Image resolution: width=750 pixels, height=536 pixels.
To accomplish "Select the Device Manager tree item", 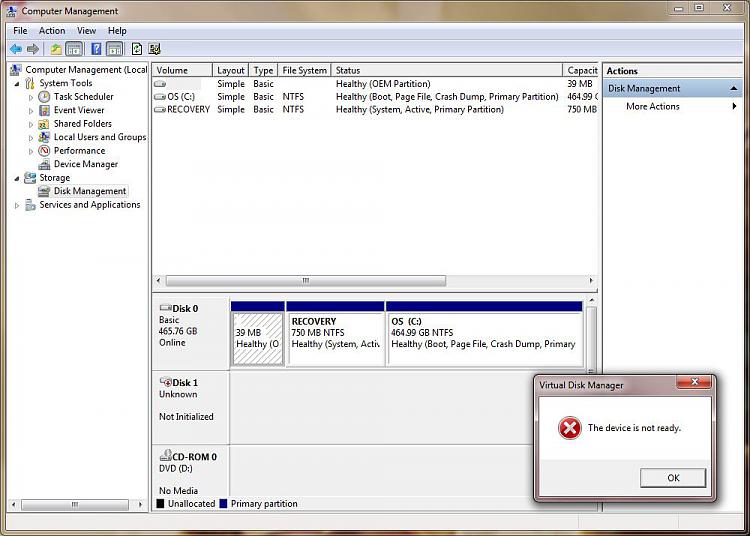I will tap(86, 164).
